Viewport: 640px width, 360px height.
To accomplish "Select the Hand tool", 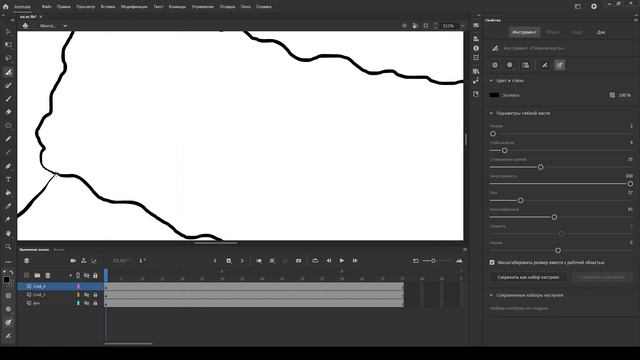I will click(8, 233).
